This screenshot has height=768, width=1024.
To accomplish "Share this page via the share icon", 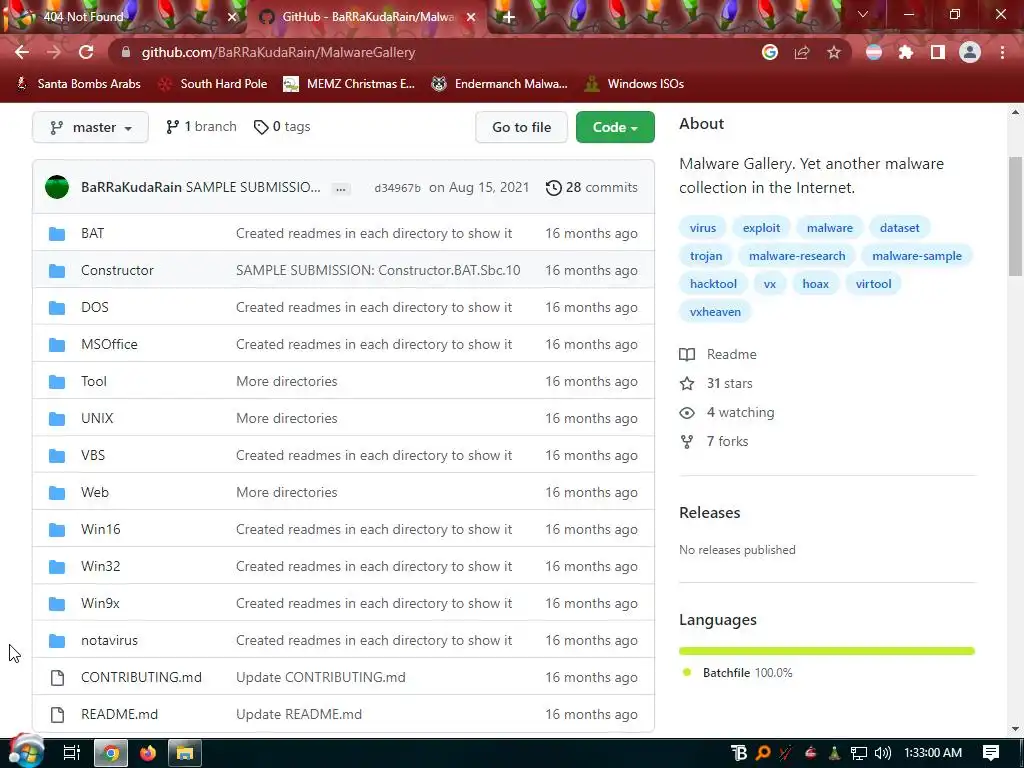I will [x=802, y=52].
